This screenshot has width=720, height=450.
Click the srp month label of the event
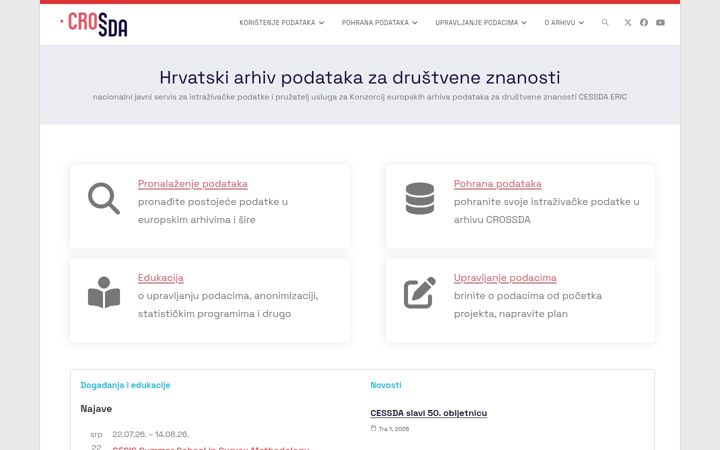coord(96,434)
